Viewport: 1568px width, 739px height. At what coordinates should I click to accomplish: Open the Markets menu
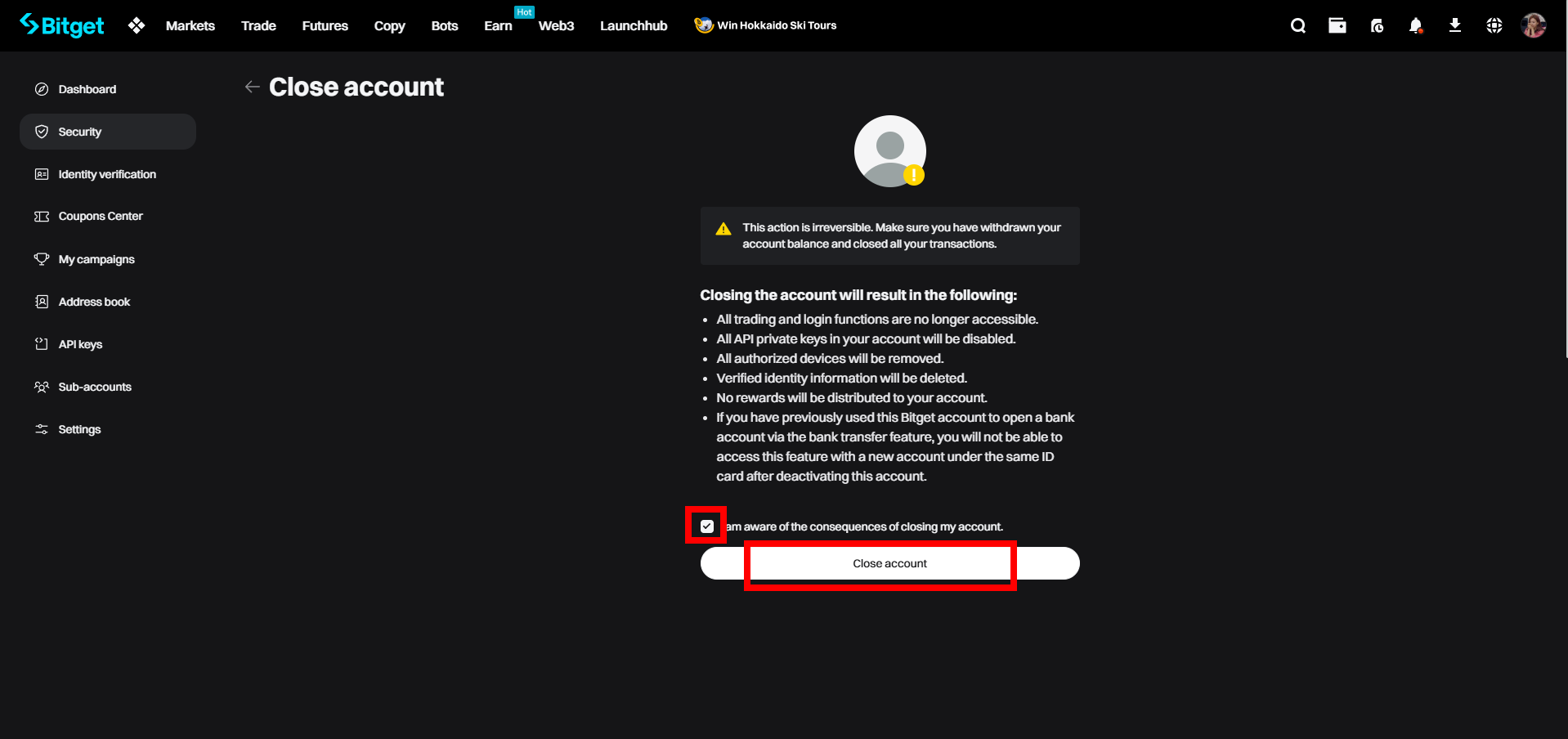coord(190,25)
